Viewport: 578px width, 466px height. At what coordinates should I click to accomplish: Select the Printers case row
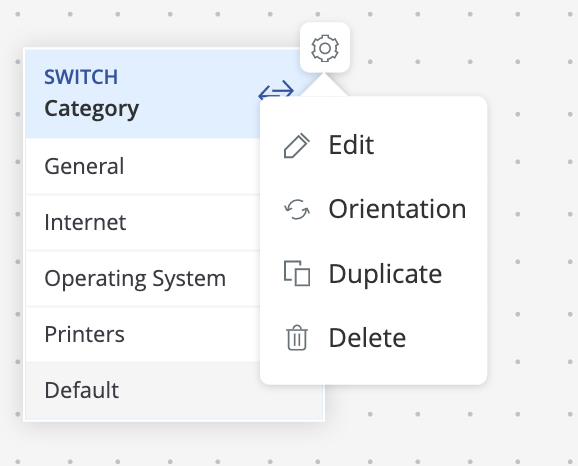143,334
